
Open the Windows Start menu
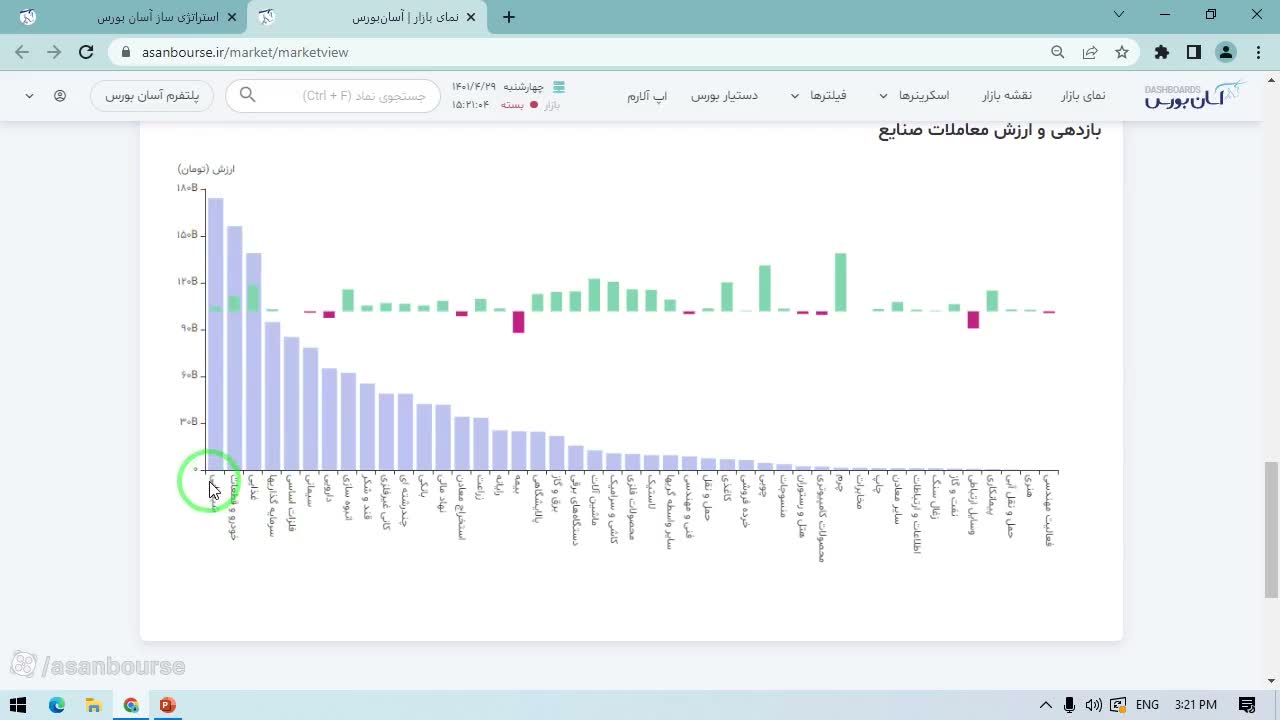[x=18, y=705]
